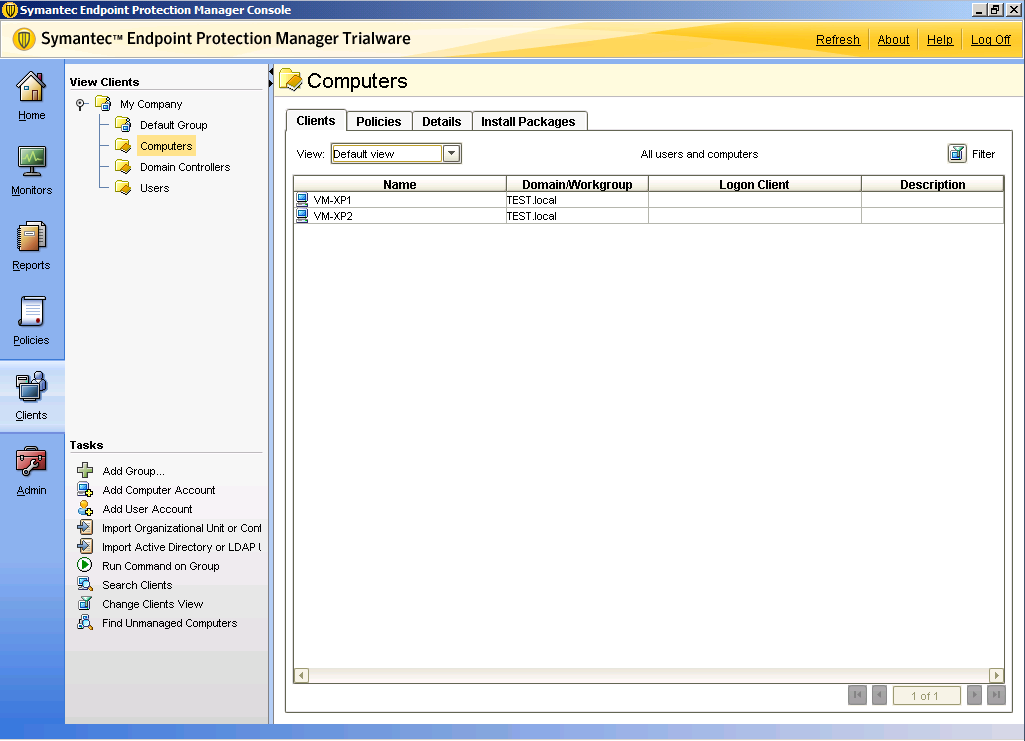Click the Default Group folder icon

click(123, 124)
